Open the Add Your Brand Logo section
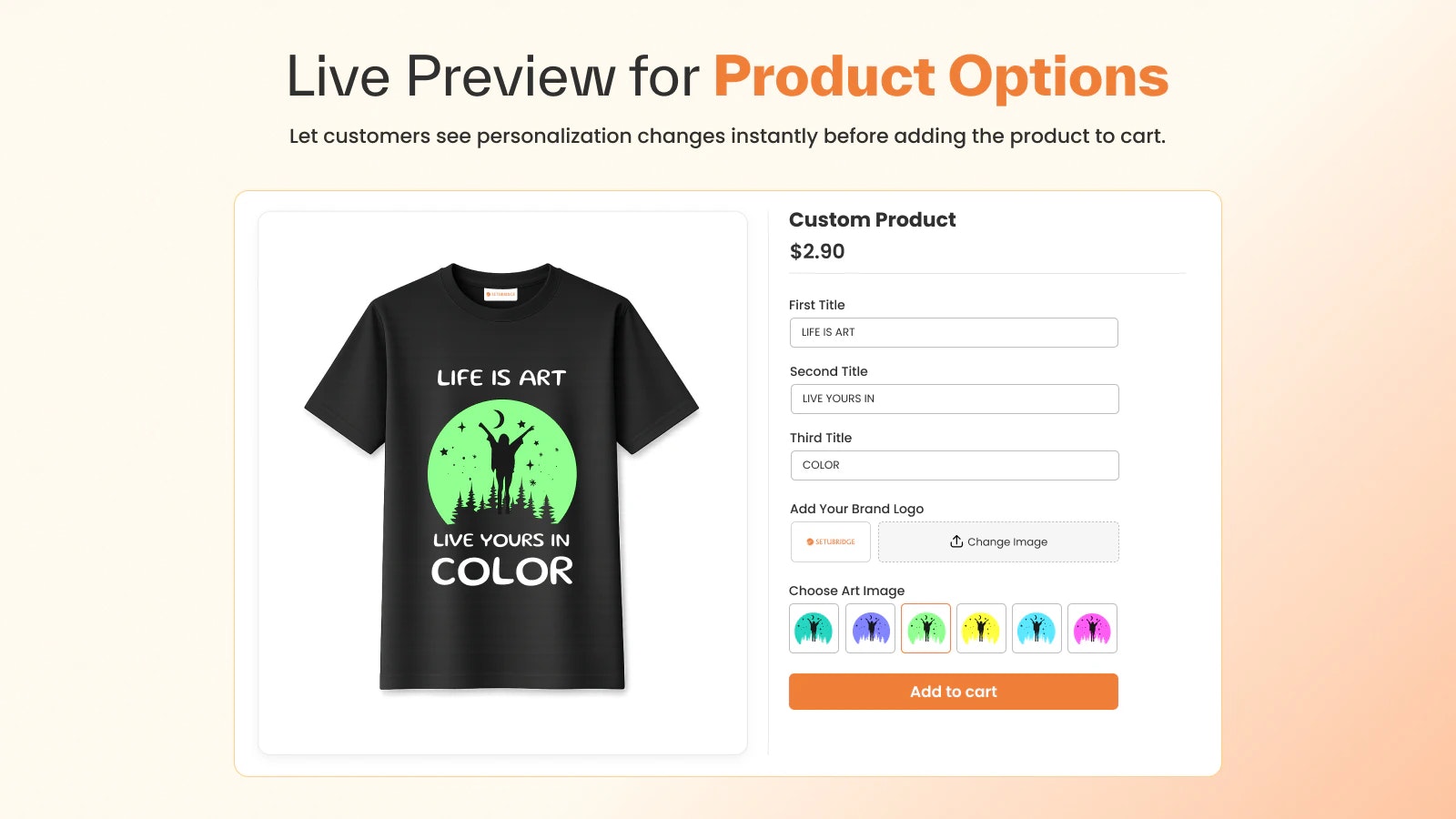1456x819 pixels. [856, 509]
